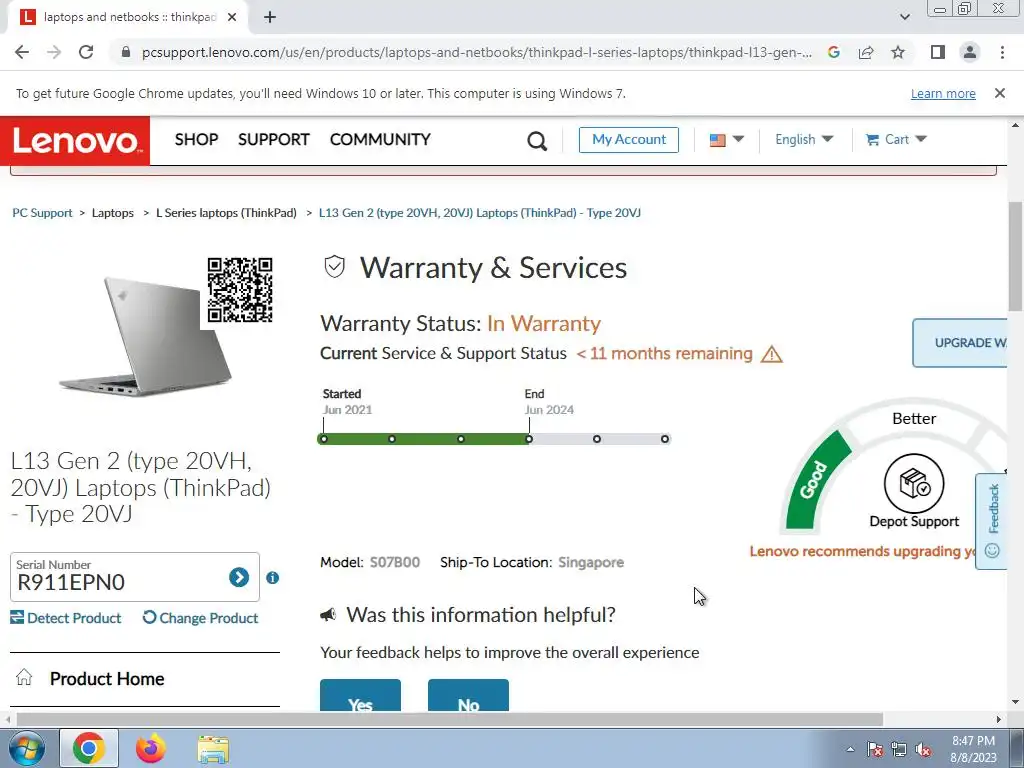Viewport: 1024px width, 768px height.
Task: Click the Upgrade Warranty button
Action: pyautogui.click(x=960, y=343)
